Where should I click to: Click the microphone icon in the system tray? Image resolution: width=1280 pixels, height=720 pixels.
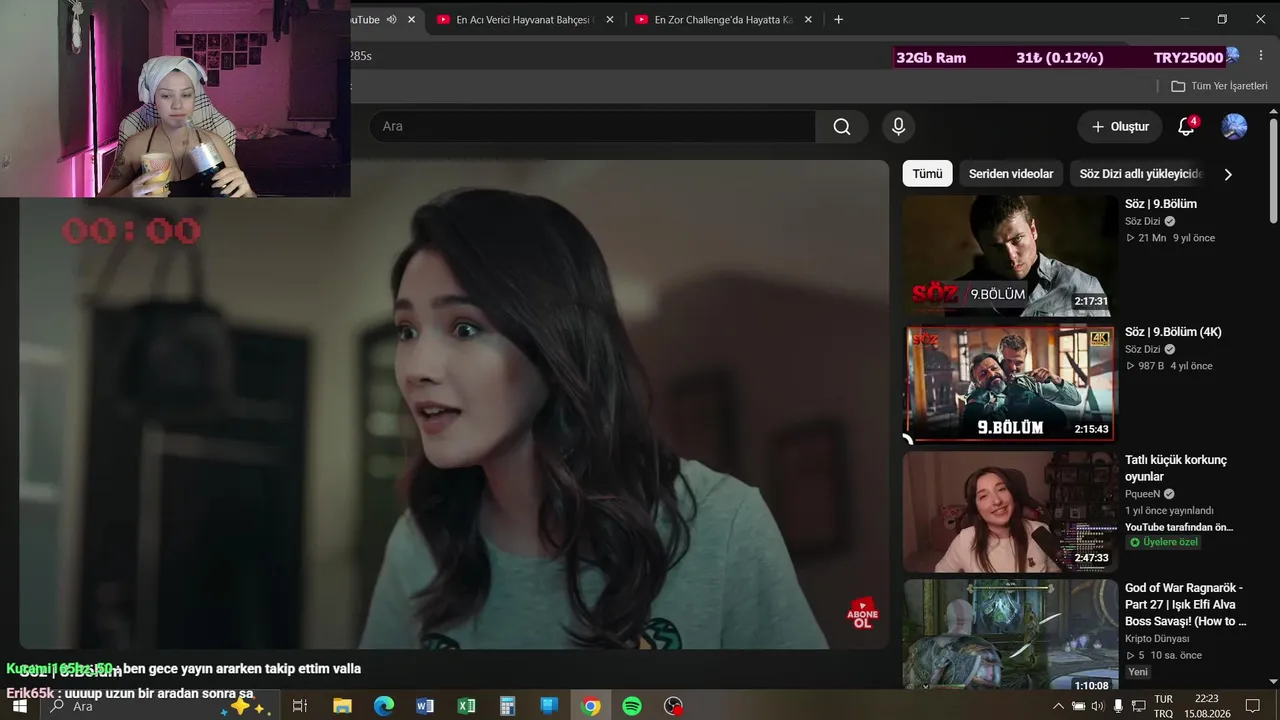[1118, 706]
